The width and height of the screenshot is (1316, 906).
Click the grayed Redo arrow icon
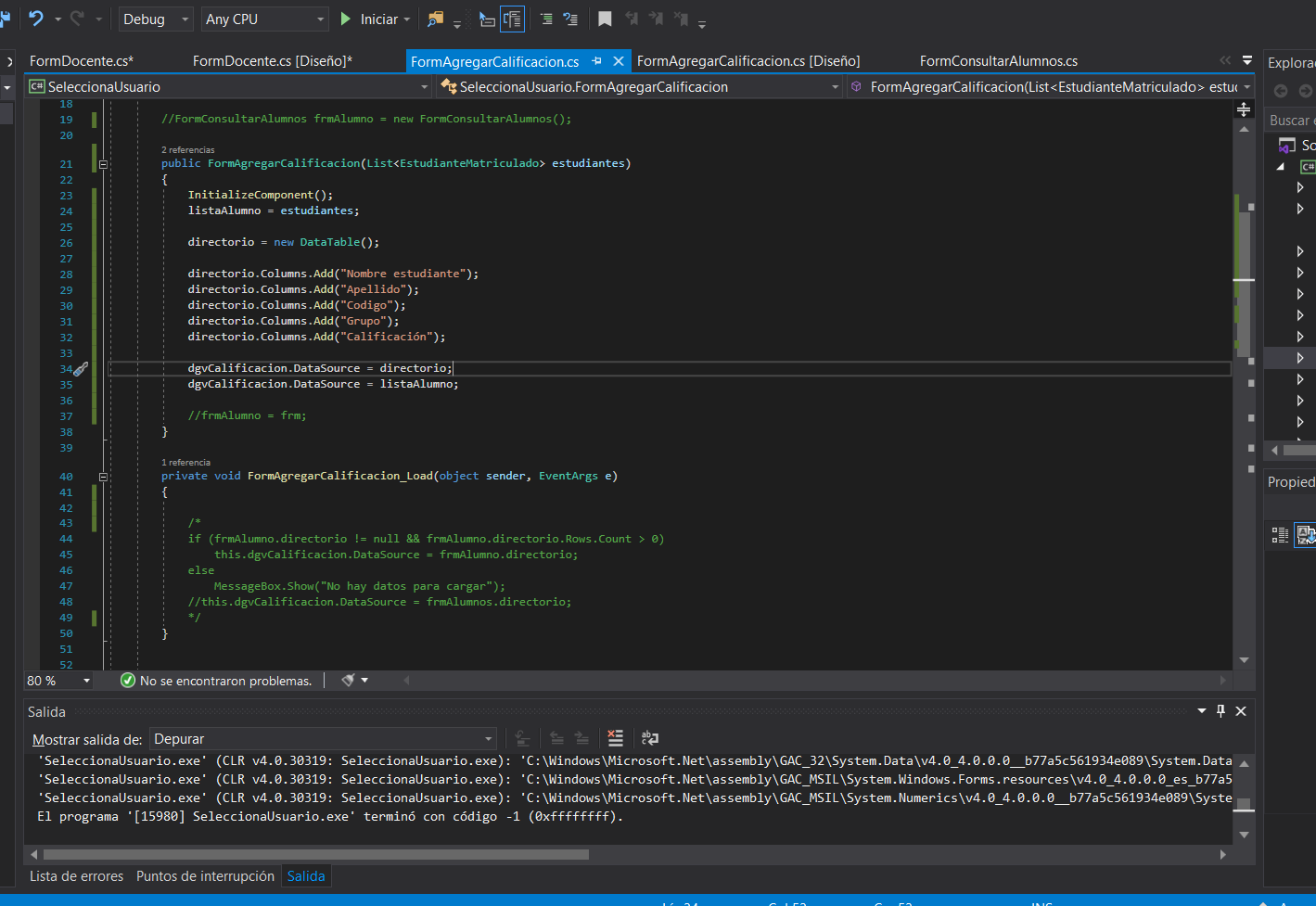[x=78, y=19]
